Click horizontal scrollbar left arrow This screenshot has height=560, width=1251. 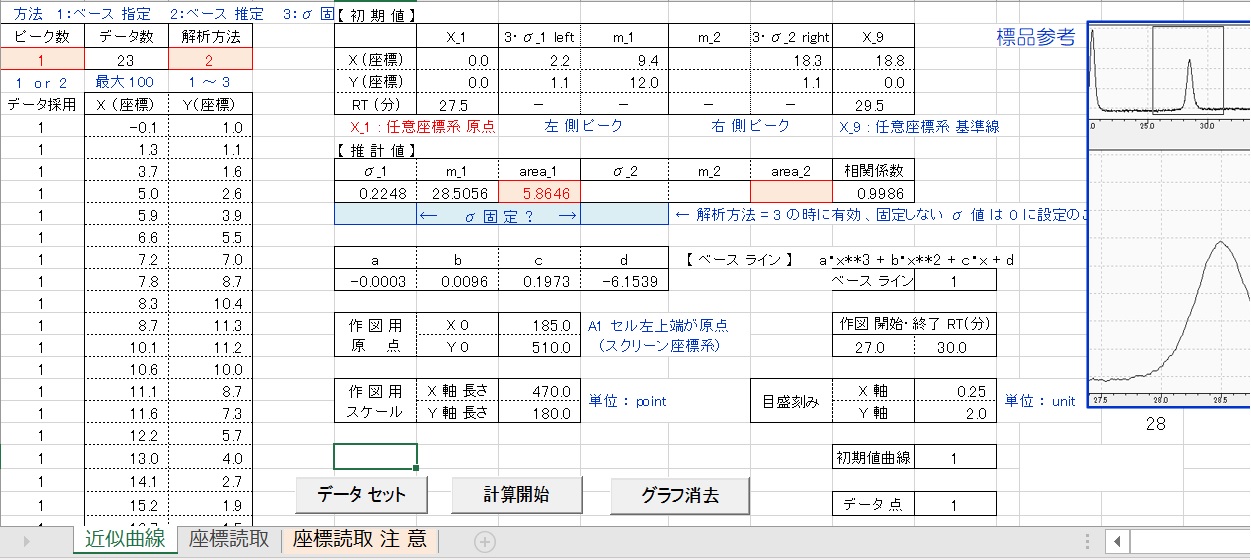pyautogui.click(x=1119, y=541)
